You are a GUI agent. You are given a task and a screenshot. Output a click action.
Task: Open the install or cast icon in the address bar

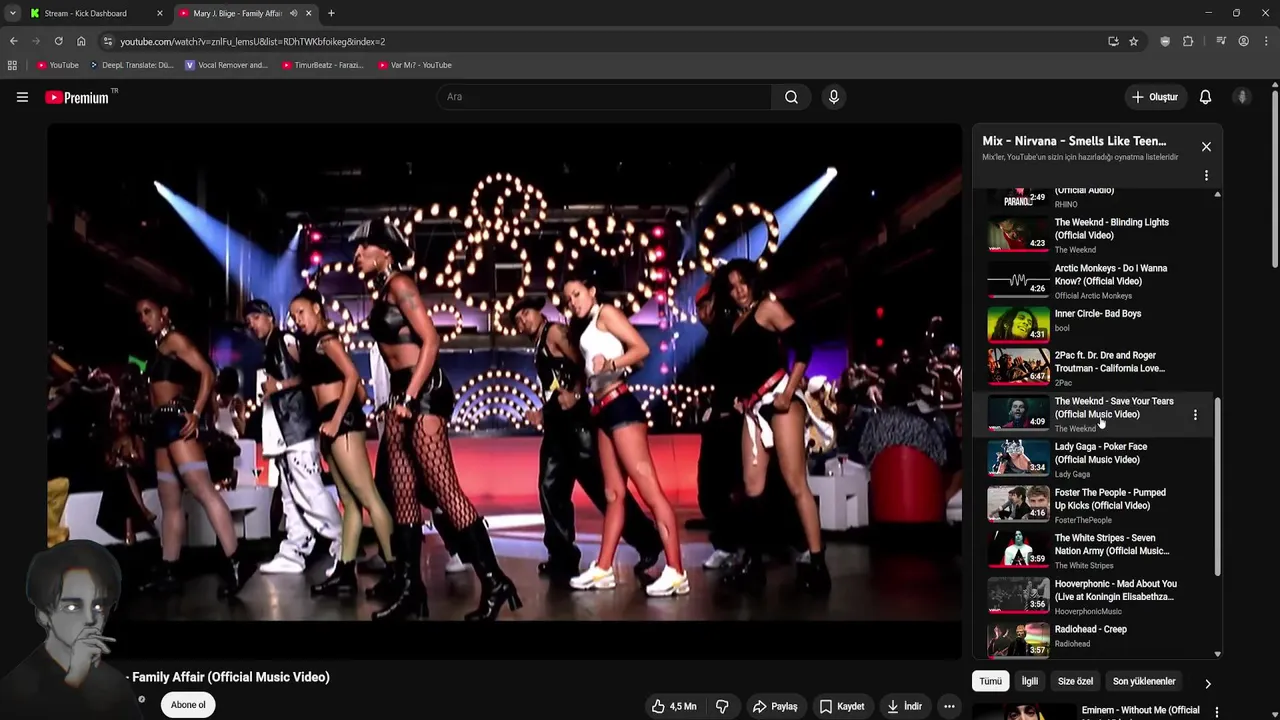(x=1113, y=41)
